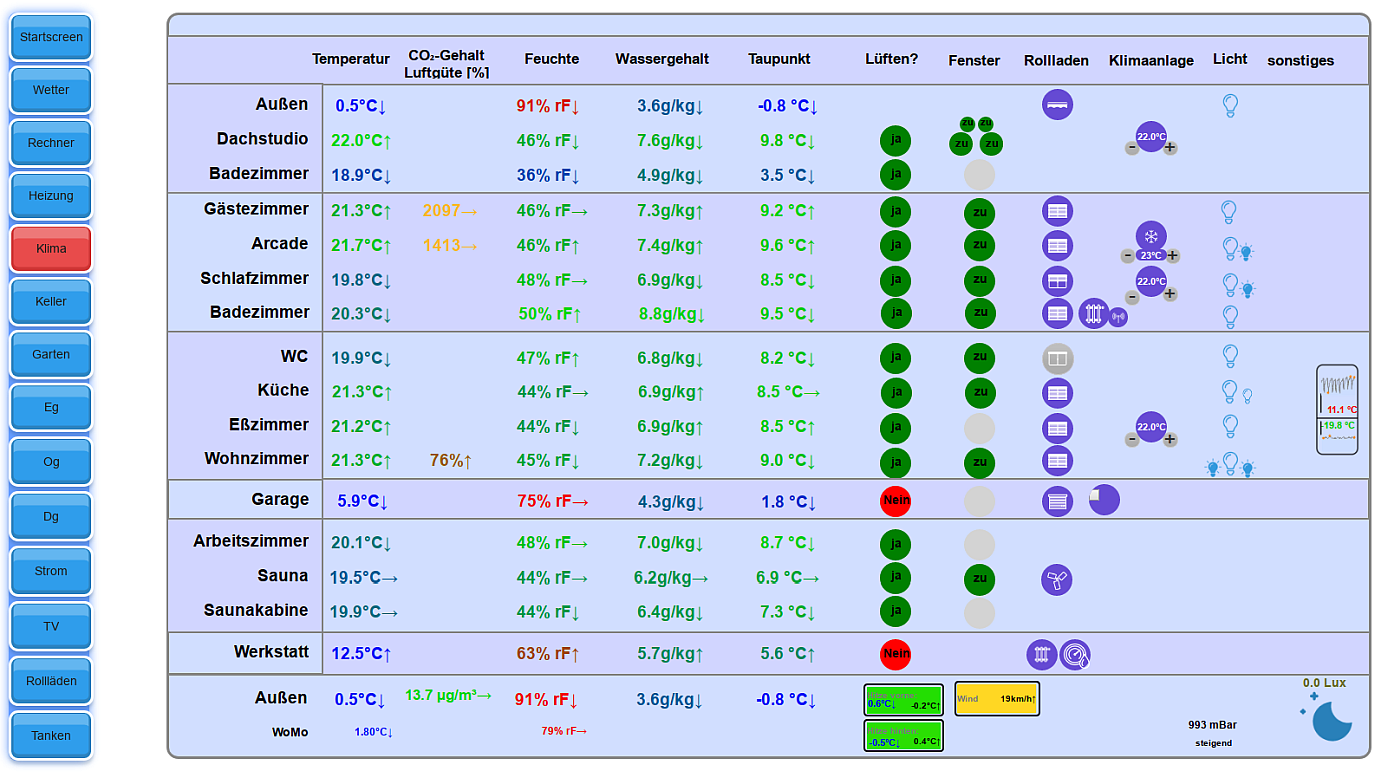Click the Schlafzimmer roller shutter icon
The image size is (1400, 778).
click(x=1057, y=281)
